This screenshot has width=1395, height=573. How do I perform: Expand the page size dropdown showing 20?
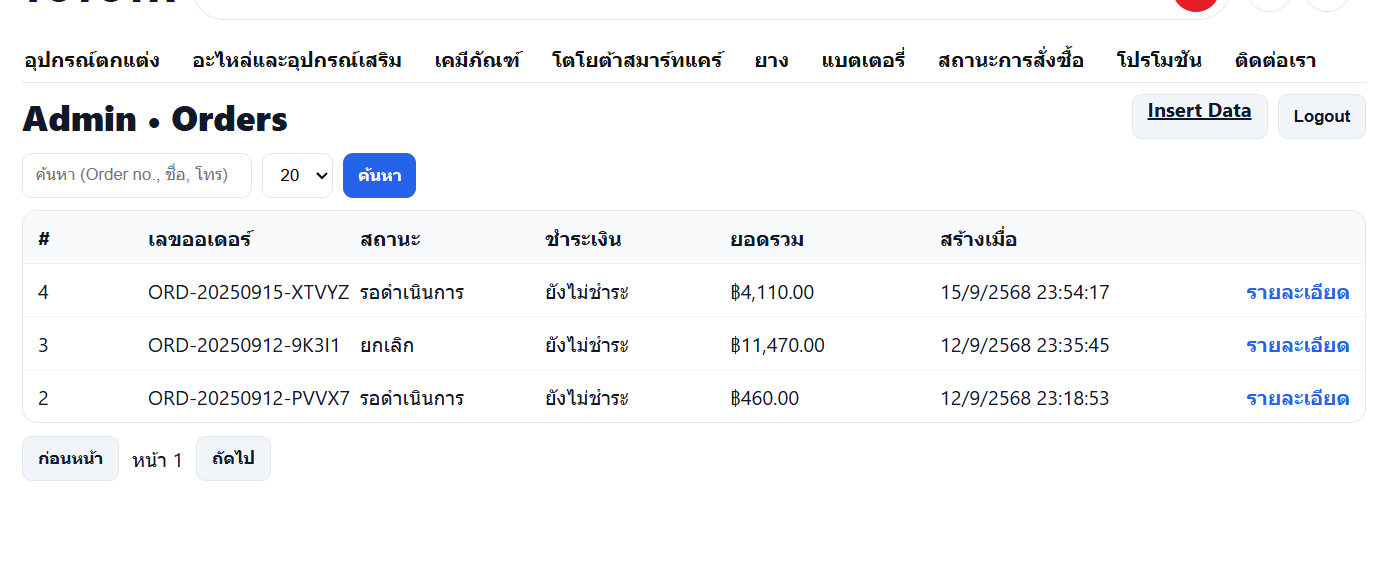click(x=297, y=175)
